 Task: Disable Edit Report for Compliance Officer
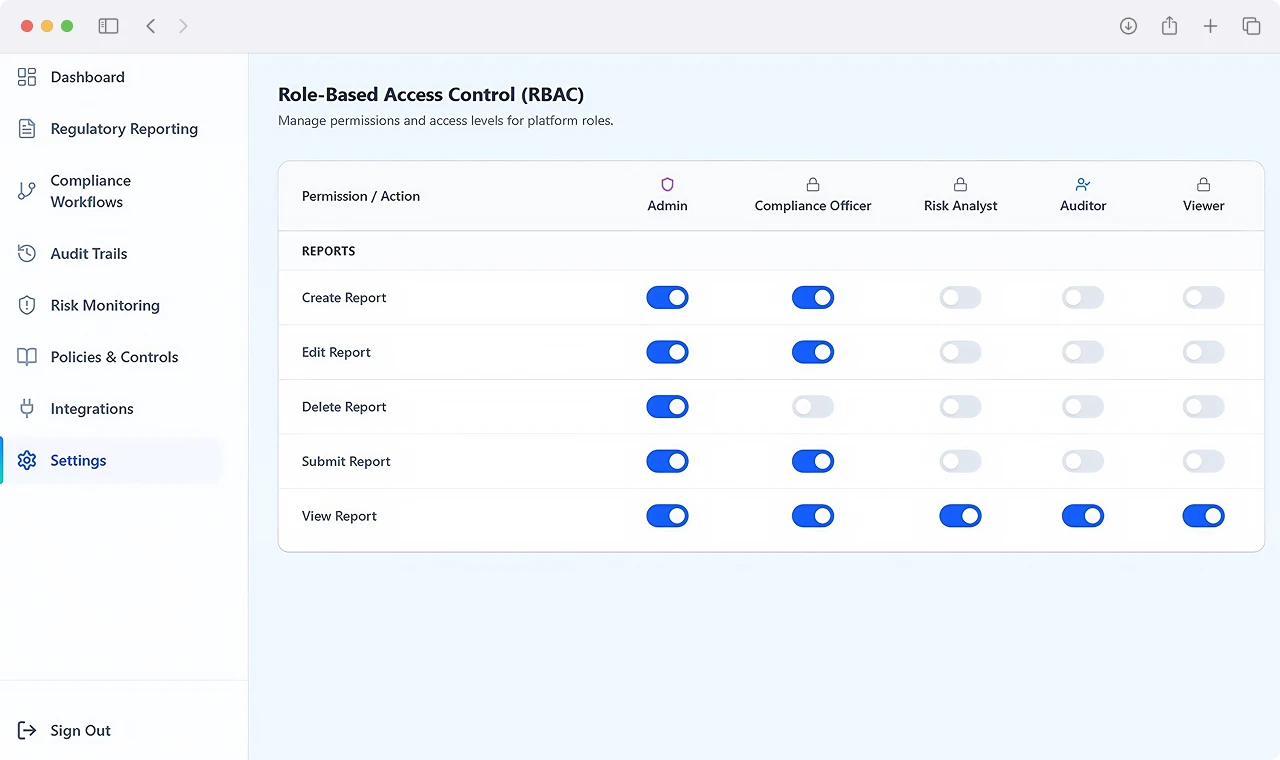[x=813, y=352]
